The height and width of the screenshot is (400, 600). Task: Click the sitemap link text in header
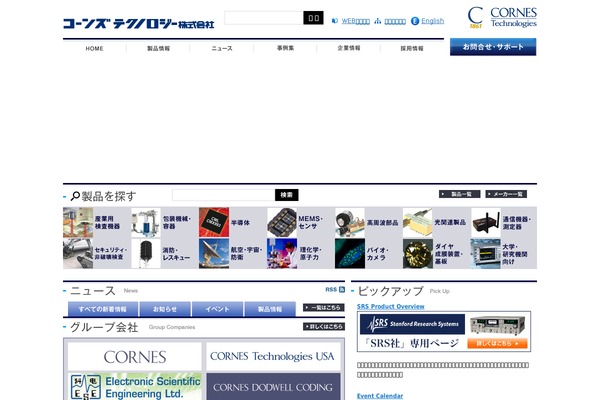(395, 21)
